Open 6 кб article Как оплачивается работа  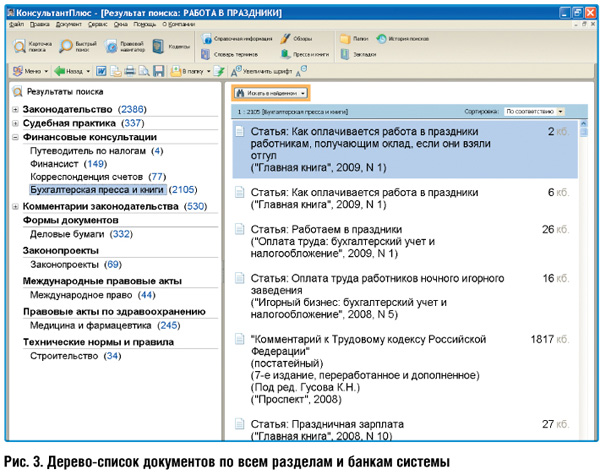click(x=405, y=198)
